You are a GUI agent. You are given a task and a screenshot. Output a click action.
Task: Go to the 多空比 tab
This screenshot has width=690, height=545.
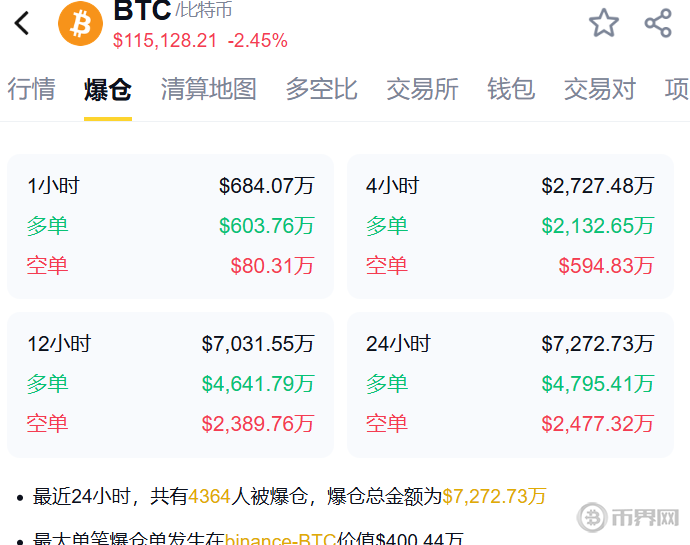pyautogui.click(x=322, y=89)
